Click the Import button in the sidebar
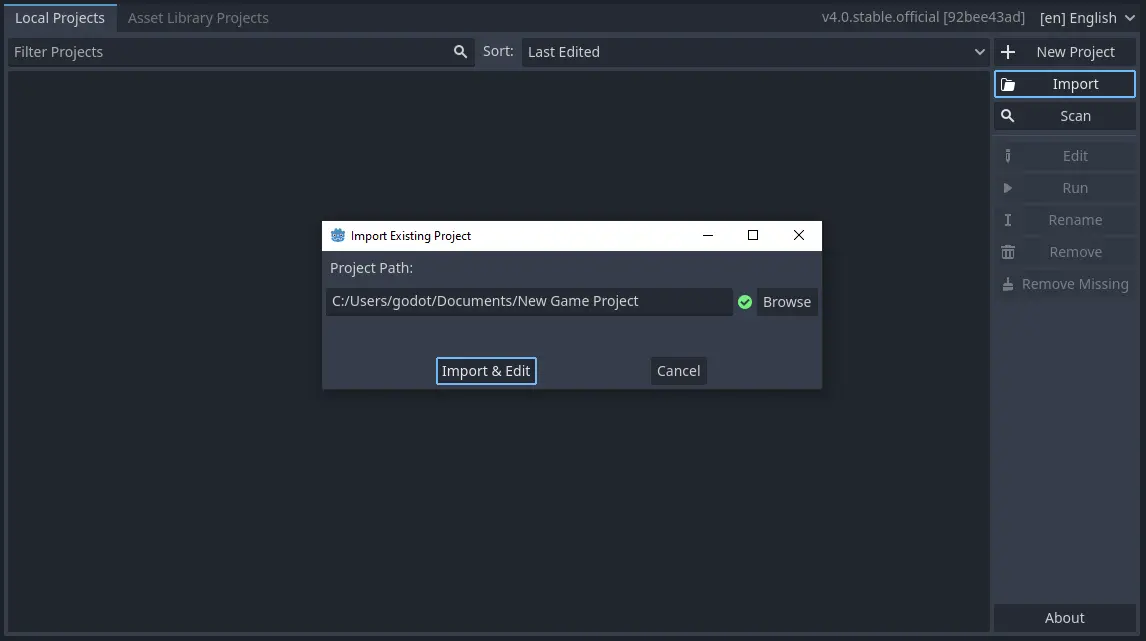The width and height of the screenshot is (1146, 641). (x=1065, y=84)
